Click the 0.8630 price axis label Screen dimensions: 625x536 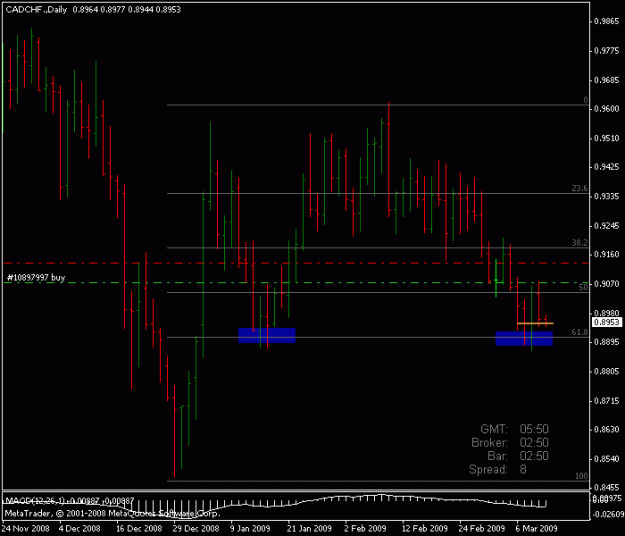pyautogui.click(x=607, y=430)
